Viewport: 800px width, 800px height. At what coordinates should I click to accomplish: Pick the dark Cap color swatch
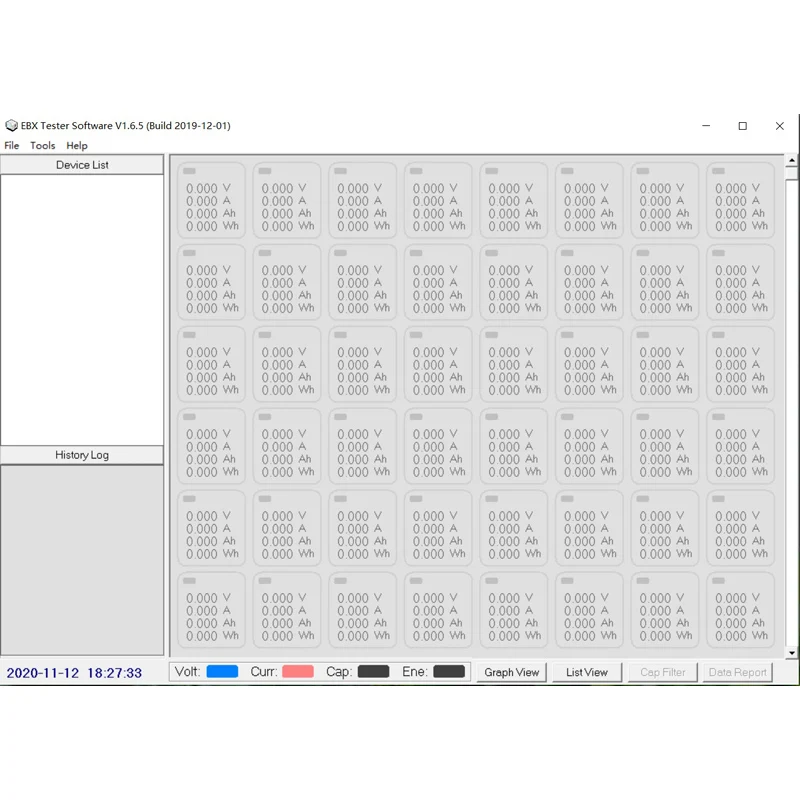click(373, 671)
